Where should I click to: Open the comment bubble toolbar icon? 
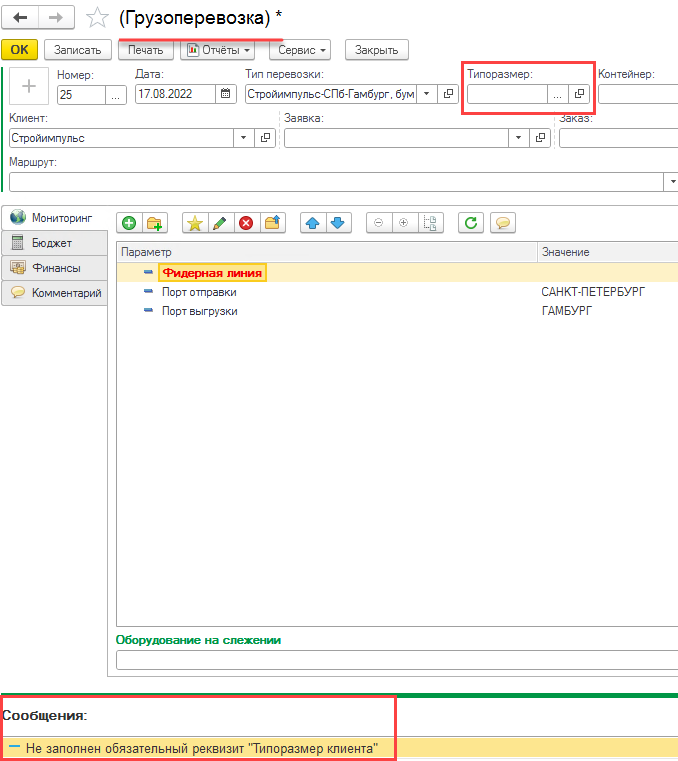point(503,223)
